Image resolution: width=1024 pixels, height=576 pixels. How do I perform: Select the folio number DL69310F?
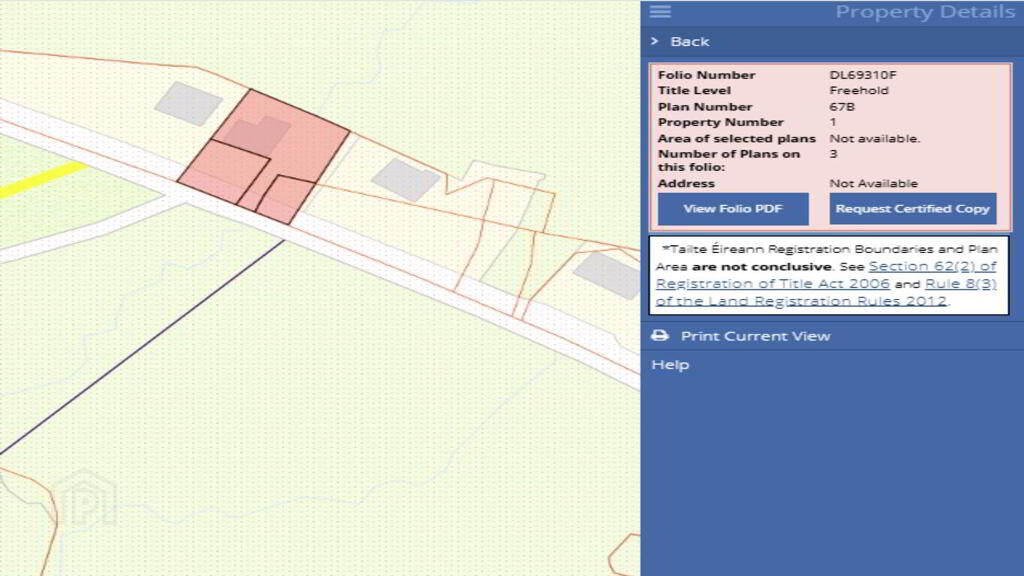[x=862, y=75]
